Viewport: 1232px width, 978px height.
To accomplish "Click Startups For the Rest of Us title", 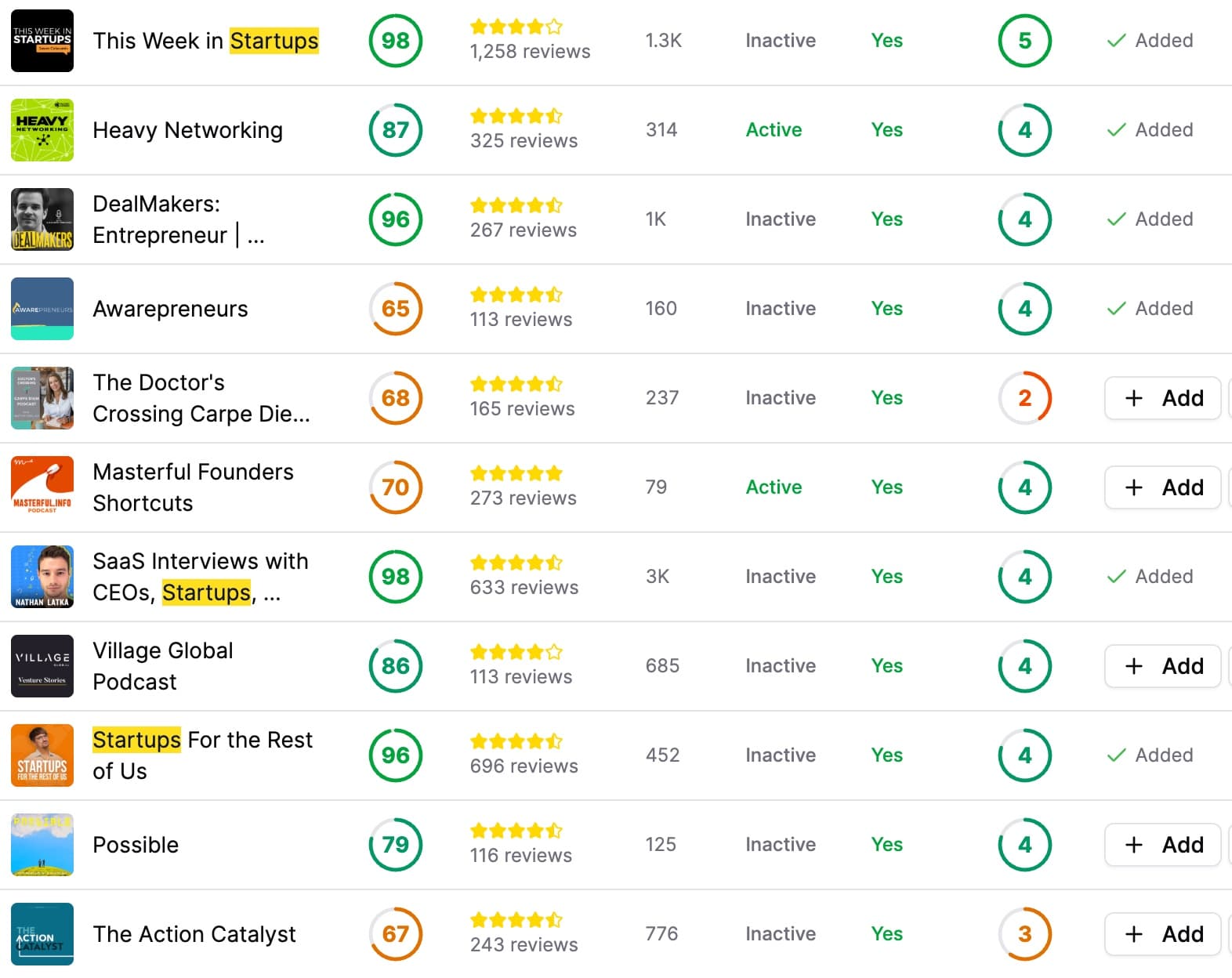I will click(202, 755).
